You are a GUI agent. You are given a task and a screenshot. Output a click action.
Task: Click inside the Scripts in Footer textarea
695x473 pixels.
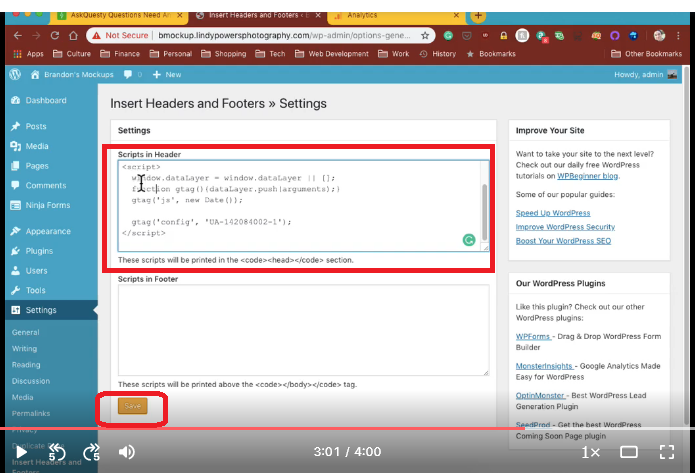point(303,330)
